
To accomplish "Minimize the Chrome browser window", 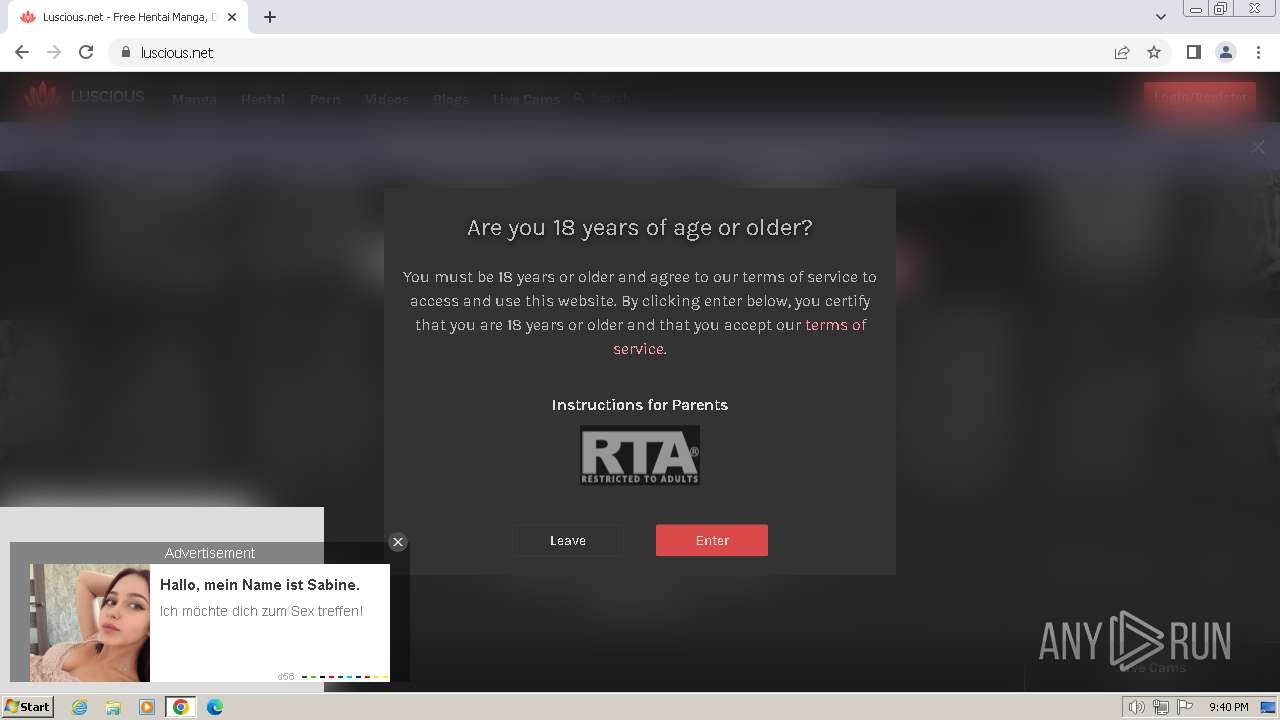I will pyautogui.click(x=1195, y=9).
